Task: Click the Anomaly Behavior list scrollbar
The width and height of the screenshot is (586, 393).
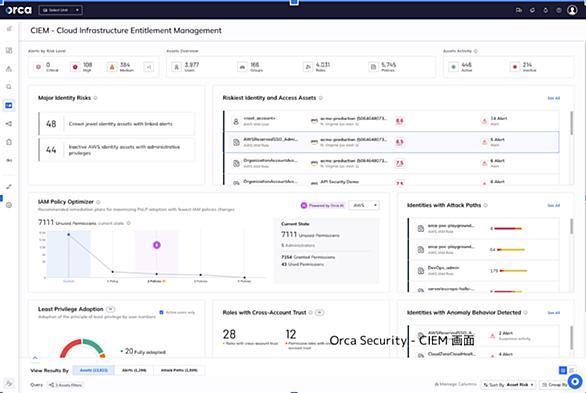Action: (x=571, y=338)
